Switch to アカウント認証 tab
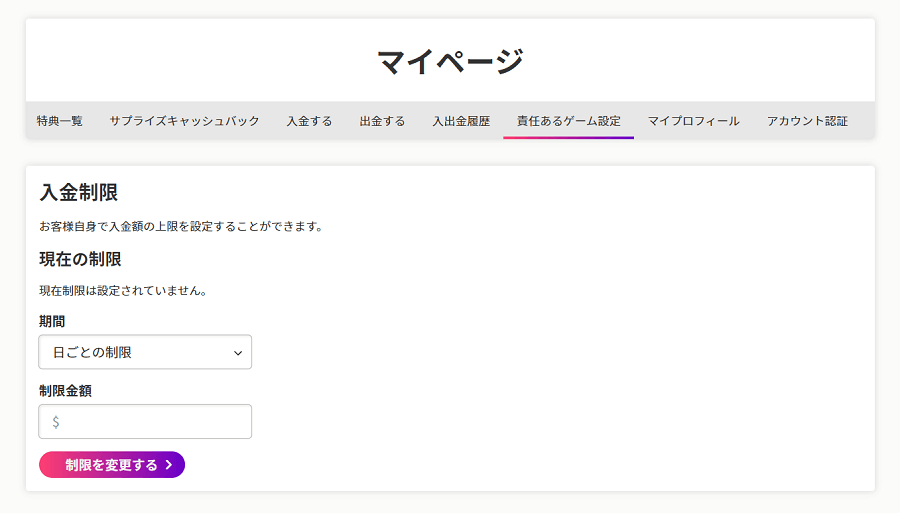The image size is (900, 513). 807,121
